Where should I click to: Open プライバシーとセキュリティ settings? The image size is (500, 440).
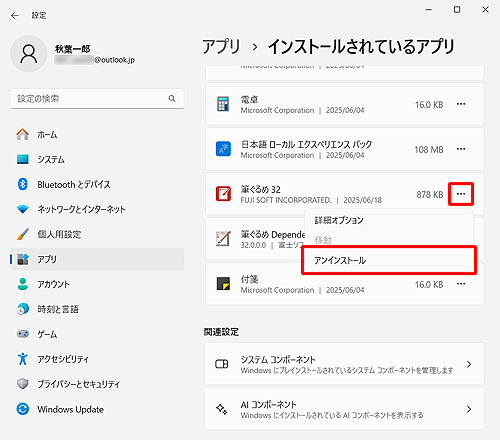[x=97, y=384]
